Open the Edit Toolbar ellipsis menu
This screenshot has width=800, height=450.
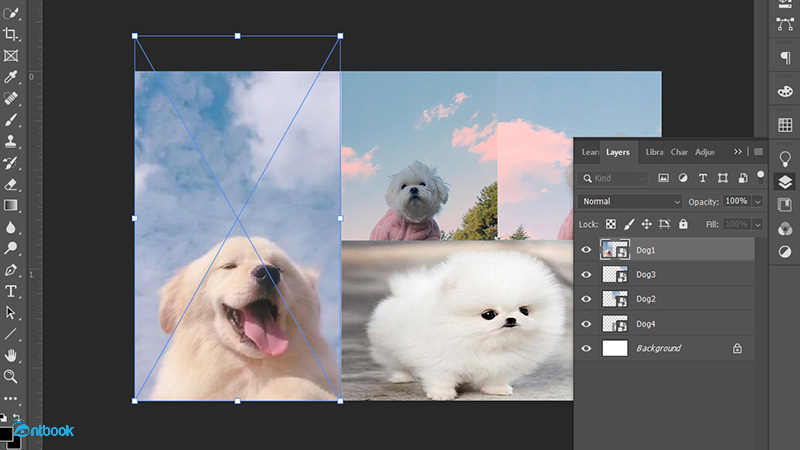coord(10,398)
